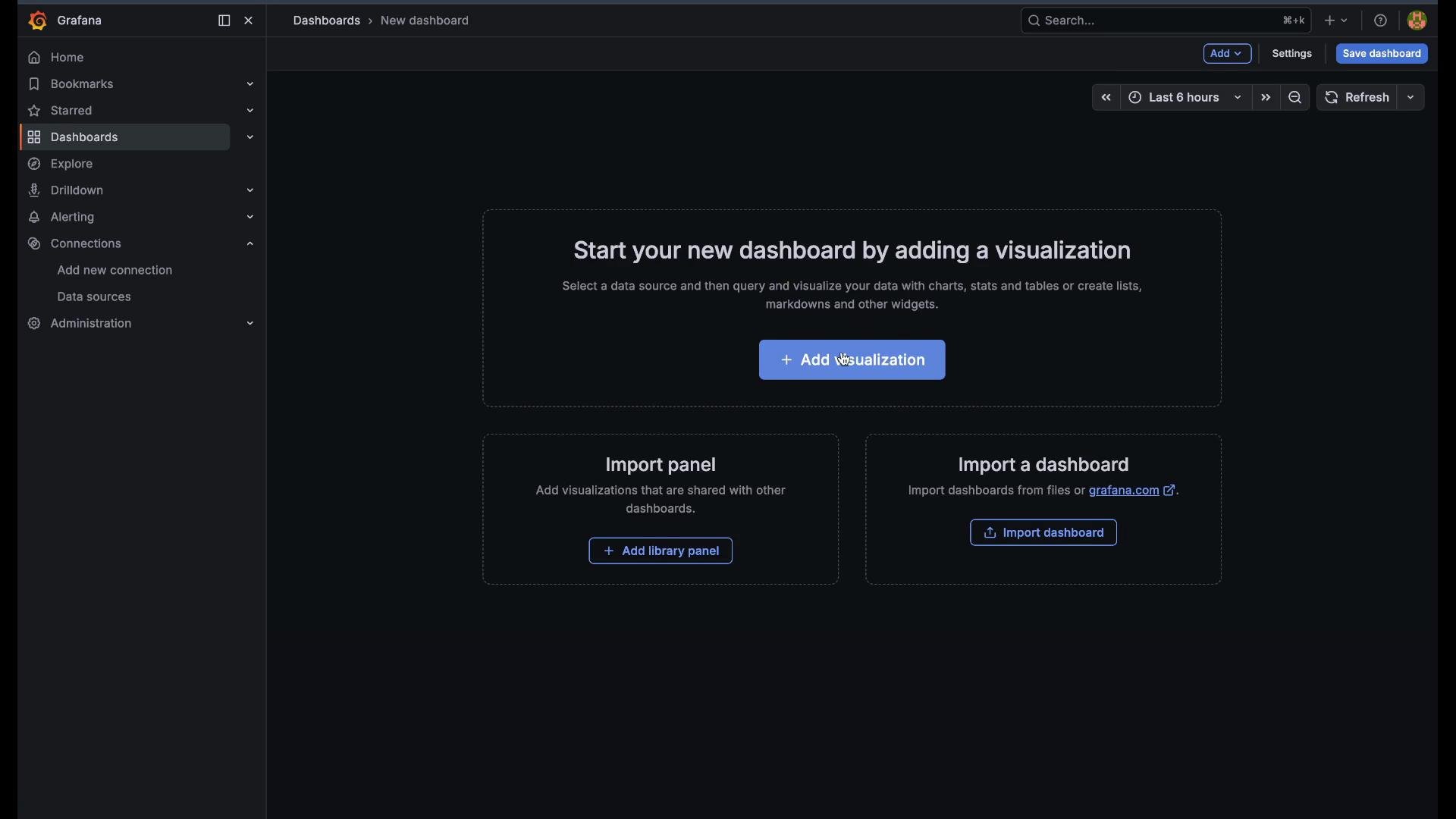Open dashboard Settings
The width and height of the screenshot is (1456, 819).
1292,54
